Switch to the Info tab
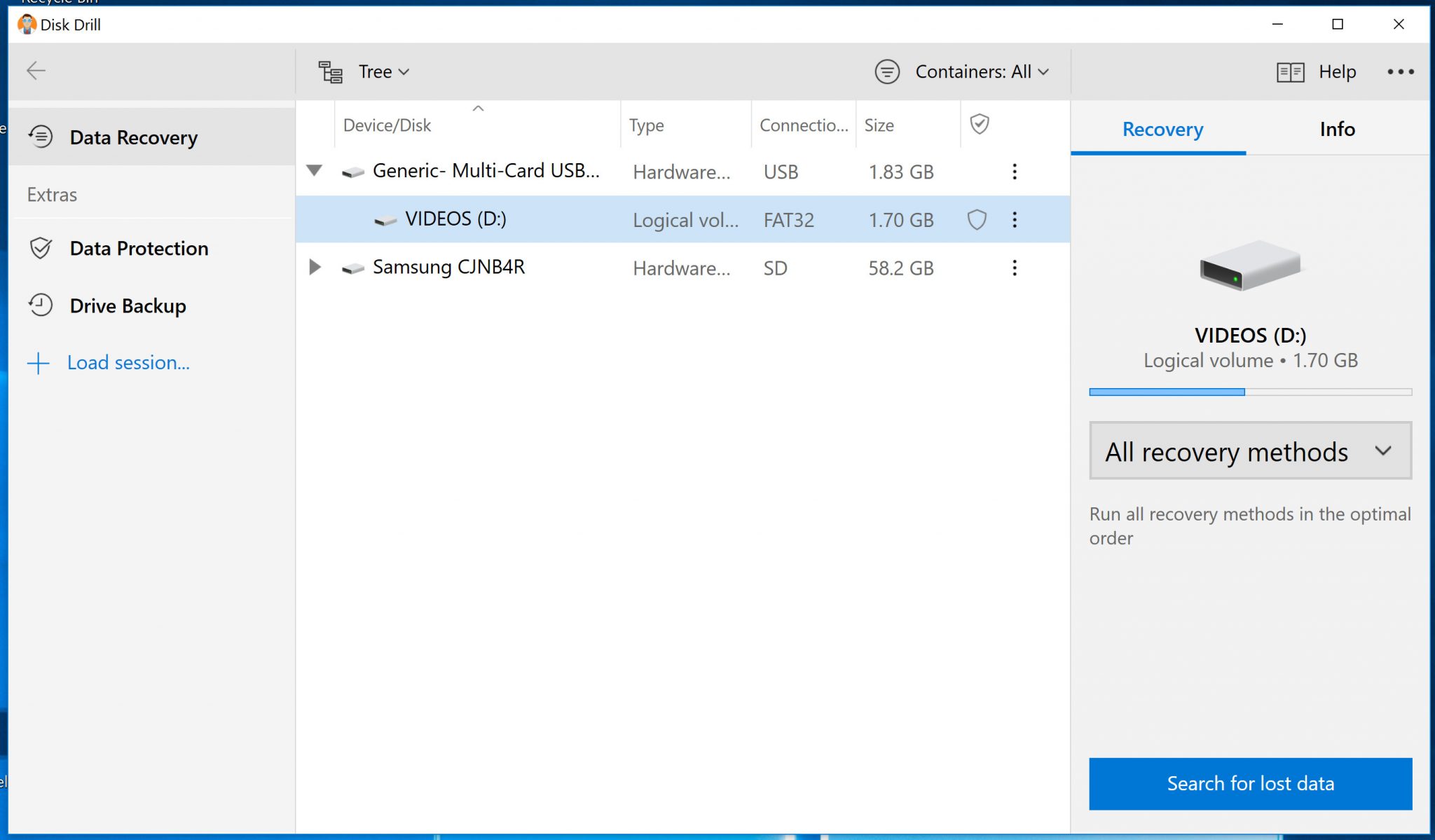Viewport: 1435px width, 840px height. click(1337, 129)
